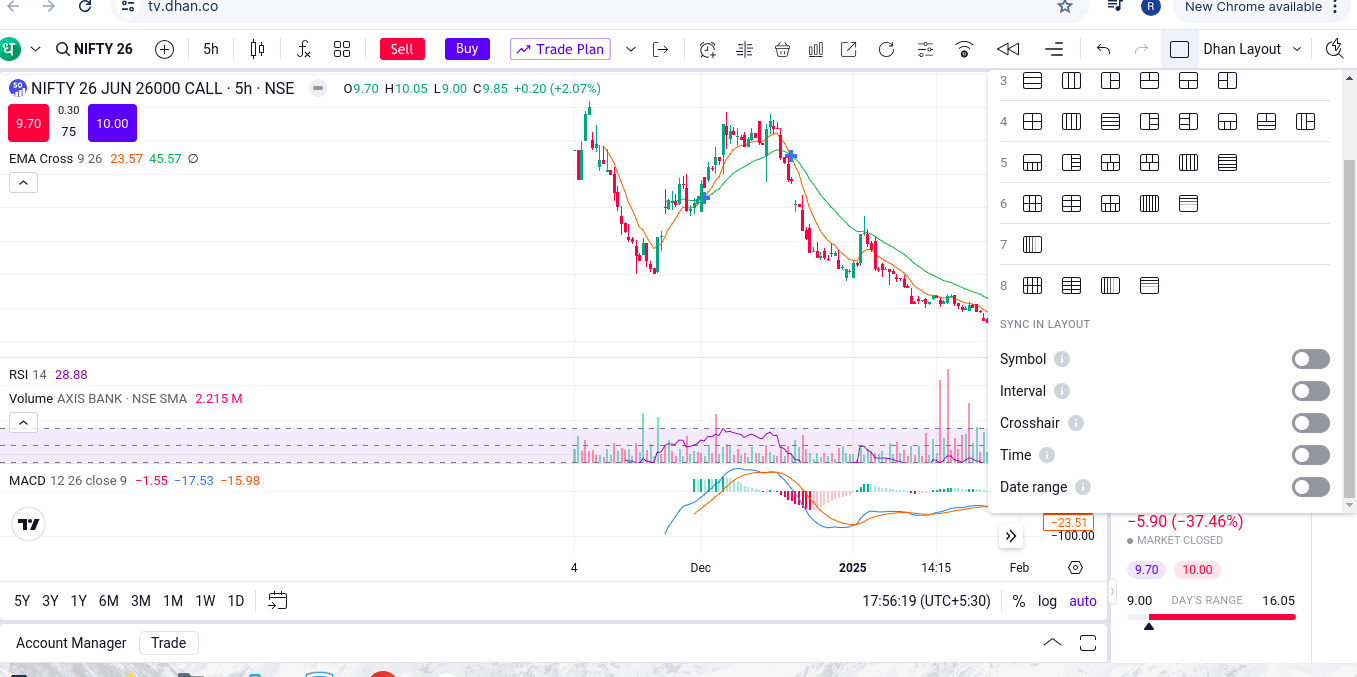
Task: Open chart settings sliders icon in toolbar
Action: click(x=925, y=49)
